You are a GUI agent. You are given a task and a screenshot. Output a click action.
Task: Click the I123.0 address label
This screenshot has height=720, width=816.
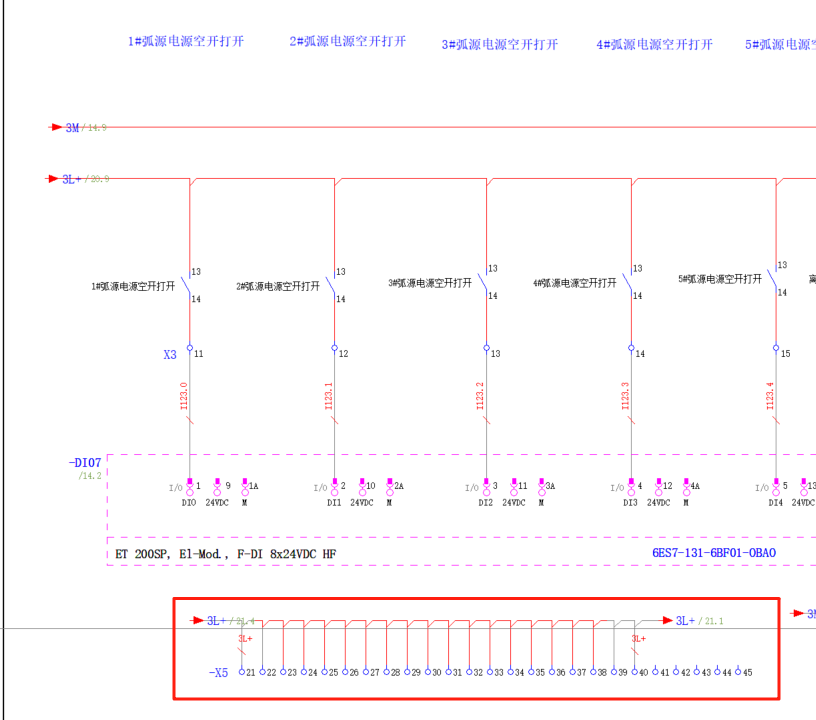pos(183,397)
